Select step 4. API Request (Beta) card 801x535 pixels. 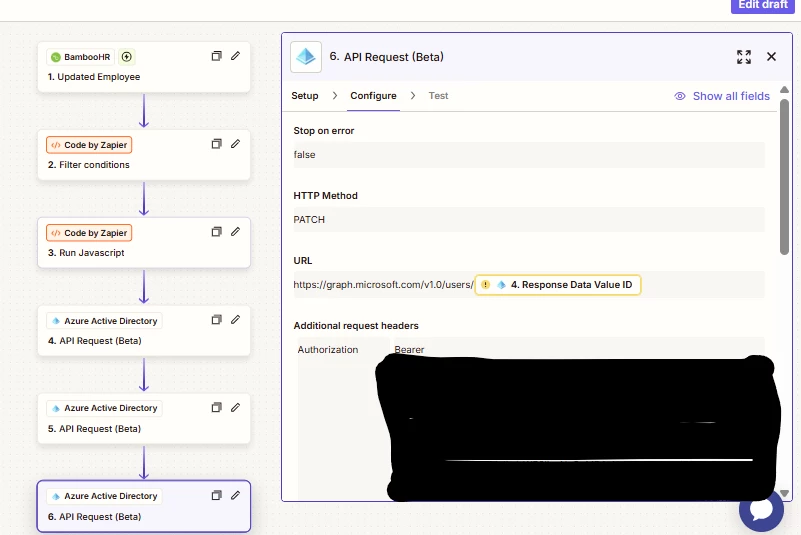[x=144, y=331]
